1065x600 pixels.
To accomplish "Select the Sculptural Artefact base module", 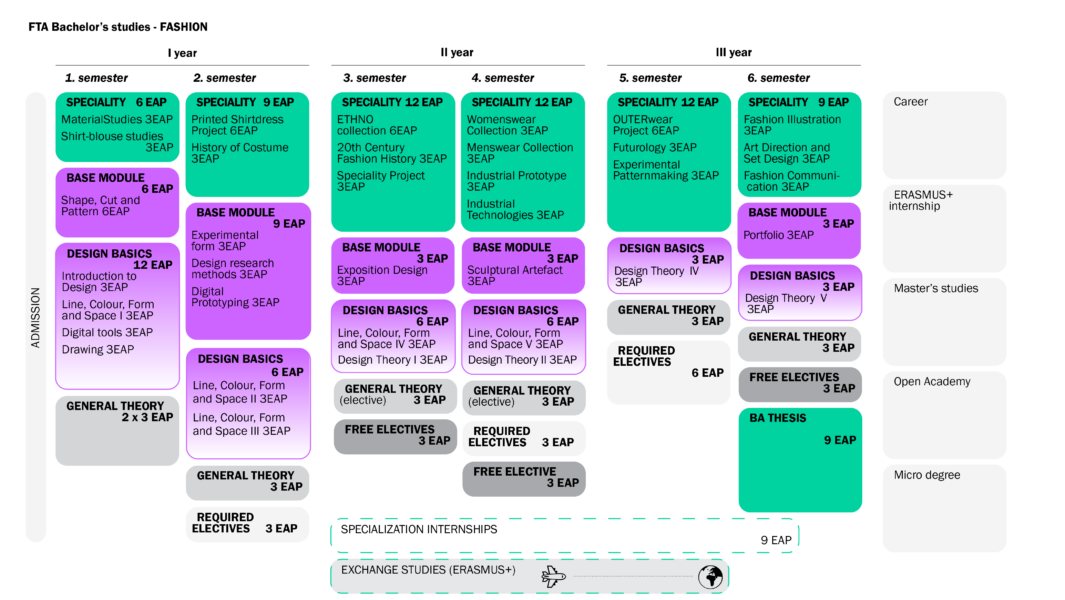I will [523, 265].
